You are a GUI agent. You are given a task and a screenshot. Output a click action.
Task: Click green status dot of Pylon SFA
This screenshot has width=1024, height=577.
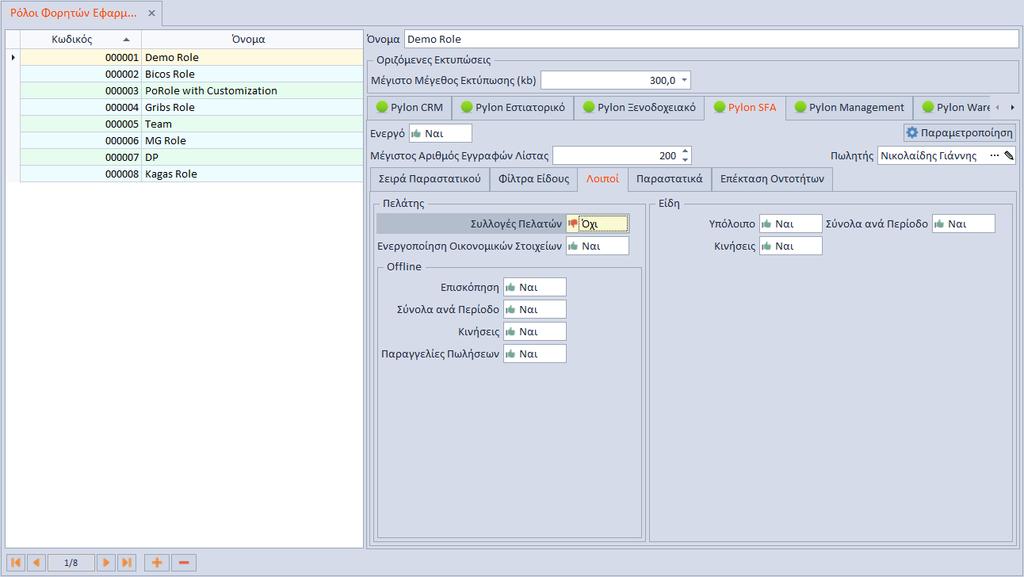(720, 107)
